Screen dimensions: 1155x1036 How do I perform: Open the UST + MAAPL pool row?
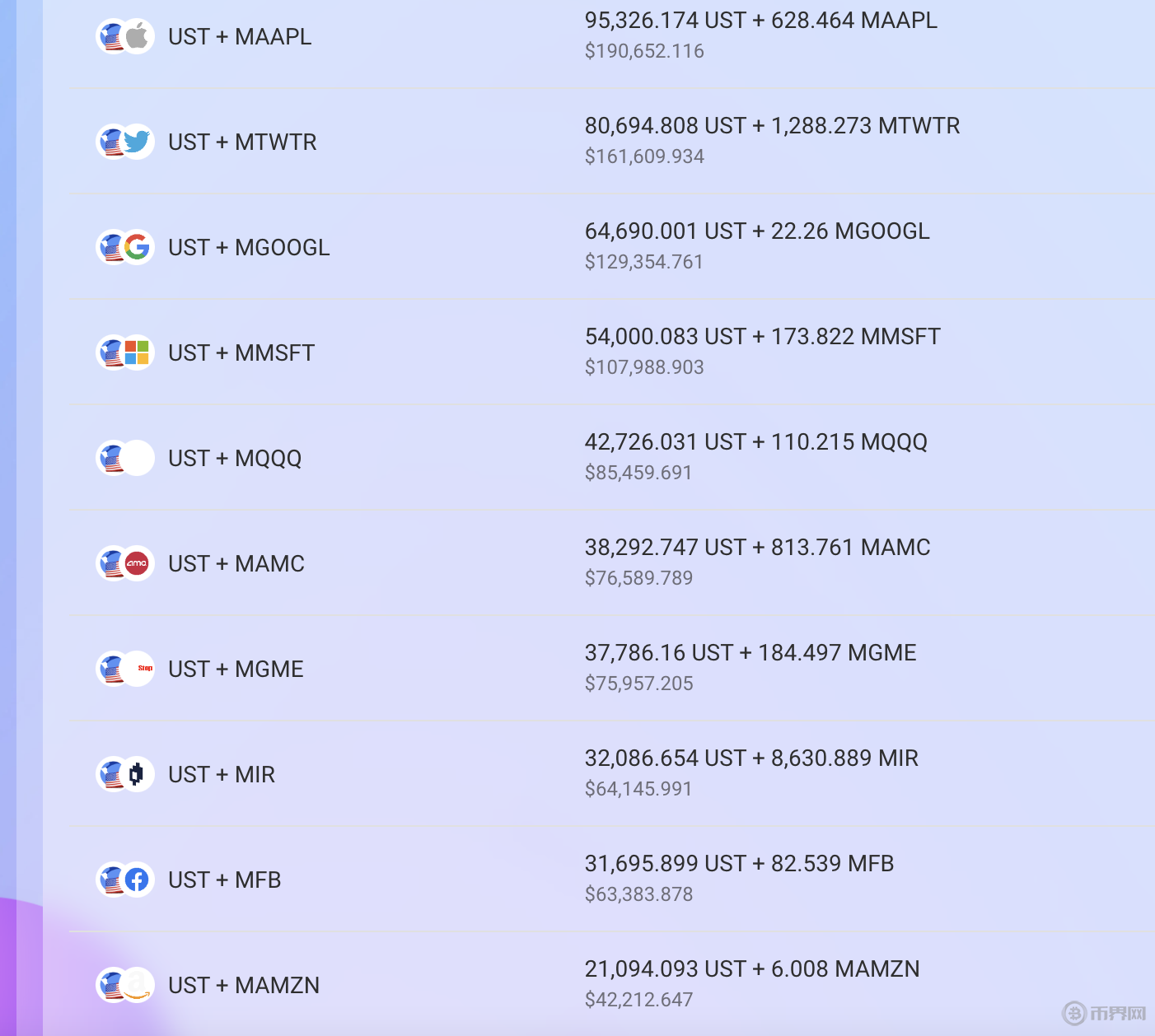[240, 36]
